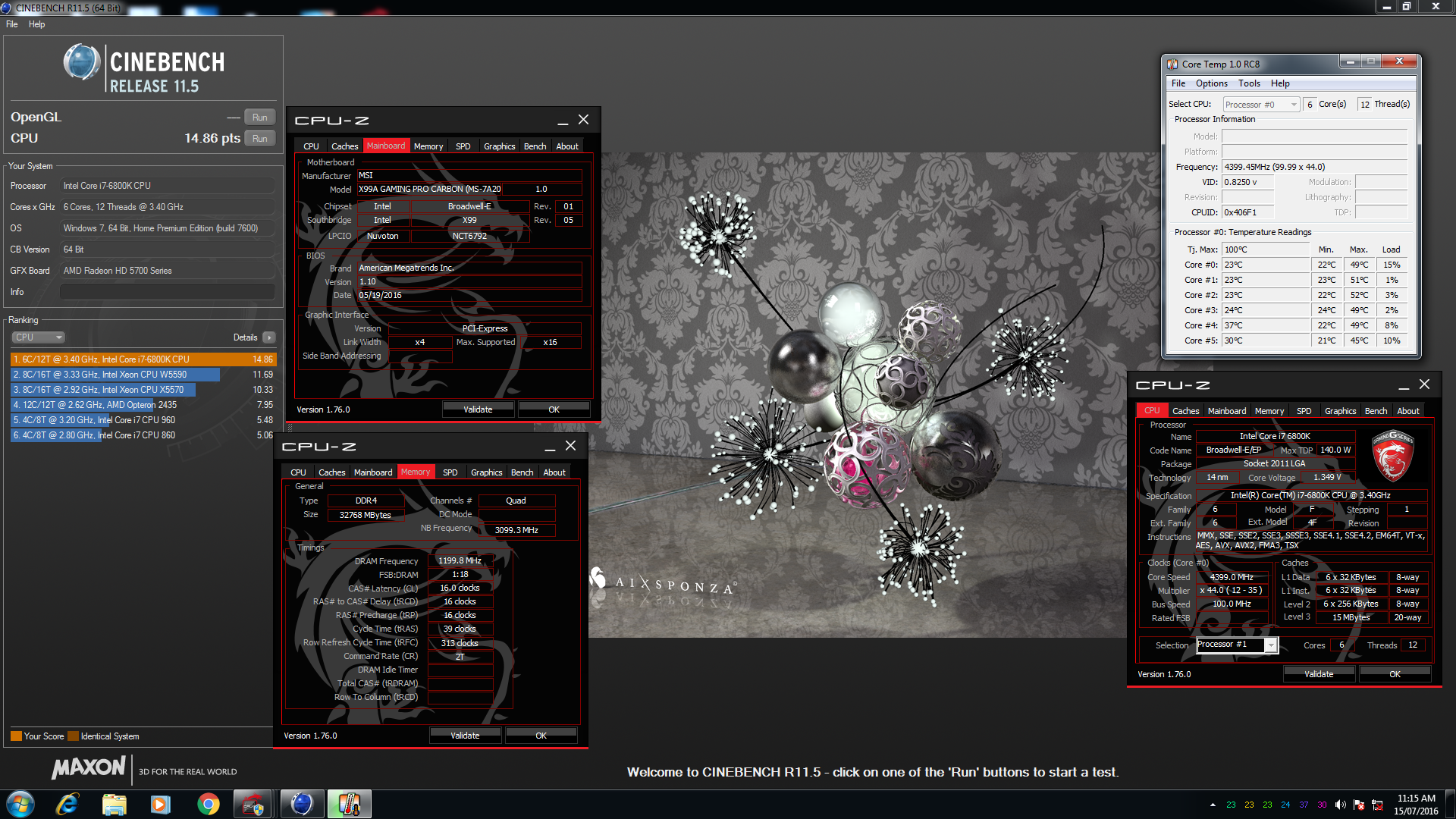
Task: Click the tray temperature reading 30
Action: pyautogui.click(x=1322, y=805)
